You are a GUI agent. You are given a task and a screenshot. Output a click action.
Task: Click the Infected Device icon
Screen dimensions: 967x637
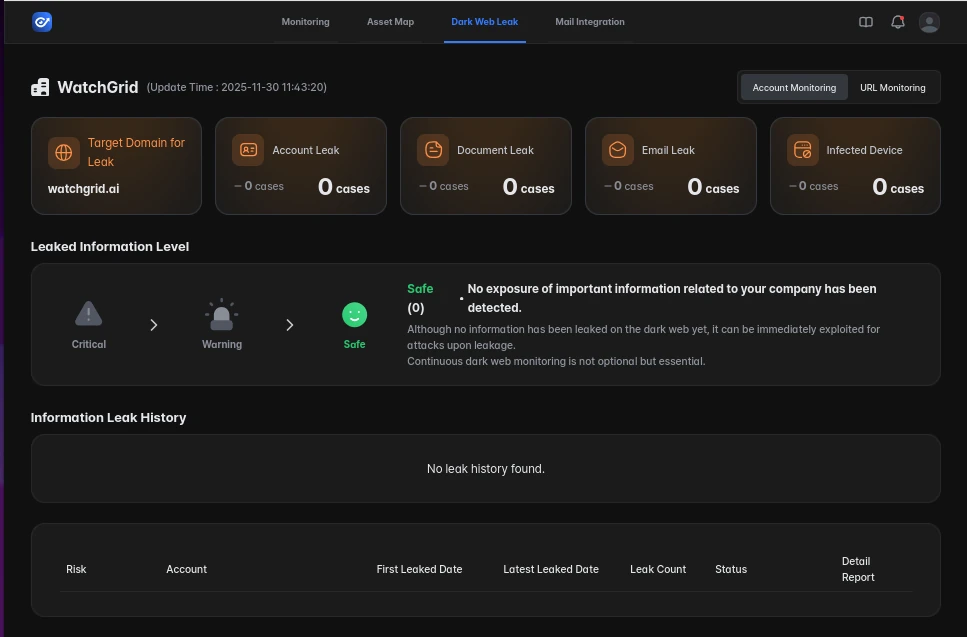(x=802, y=150)
